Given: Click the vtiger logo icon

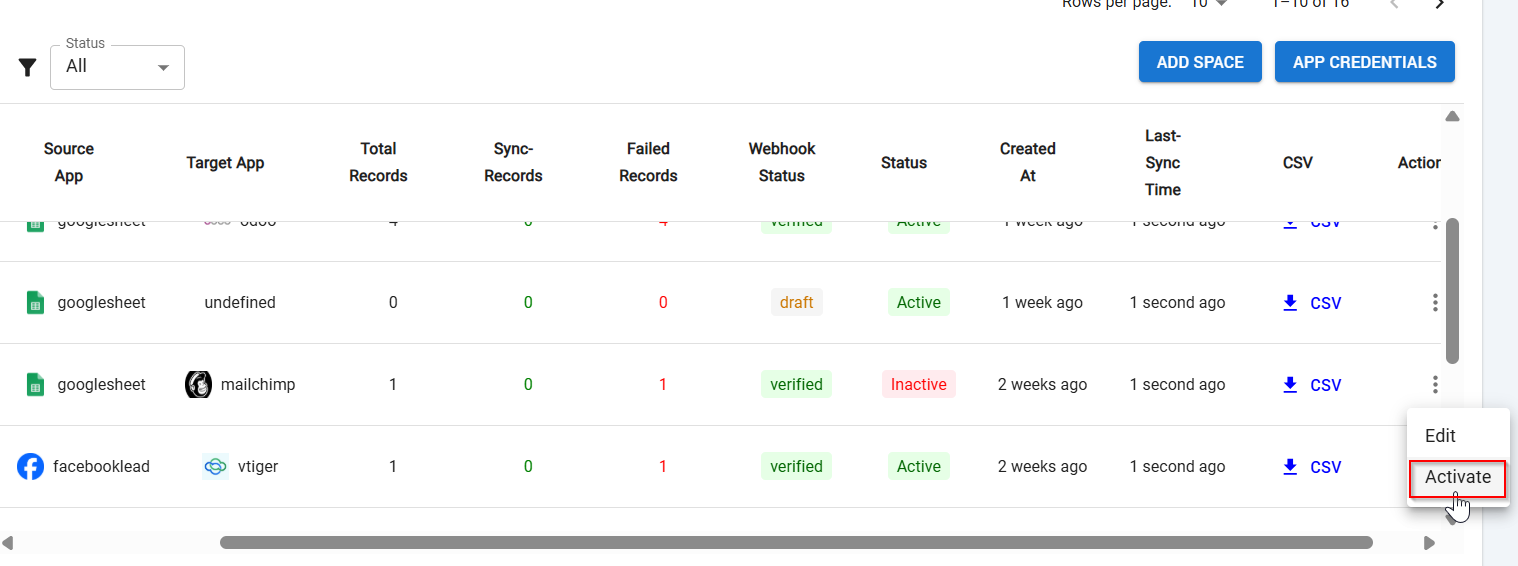Looking at the screenshot, I should tap(215, 466).
